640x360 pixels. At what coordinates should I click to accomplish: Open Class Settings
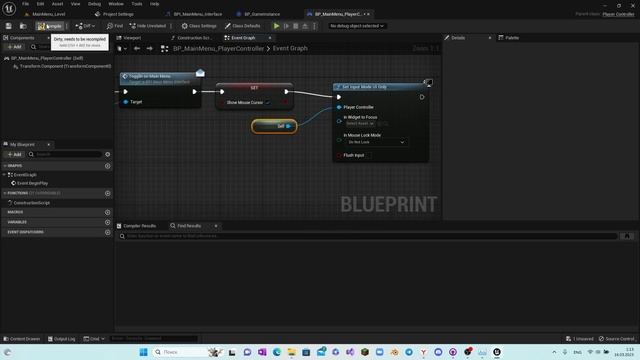(199, 26)
